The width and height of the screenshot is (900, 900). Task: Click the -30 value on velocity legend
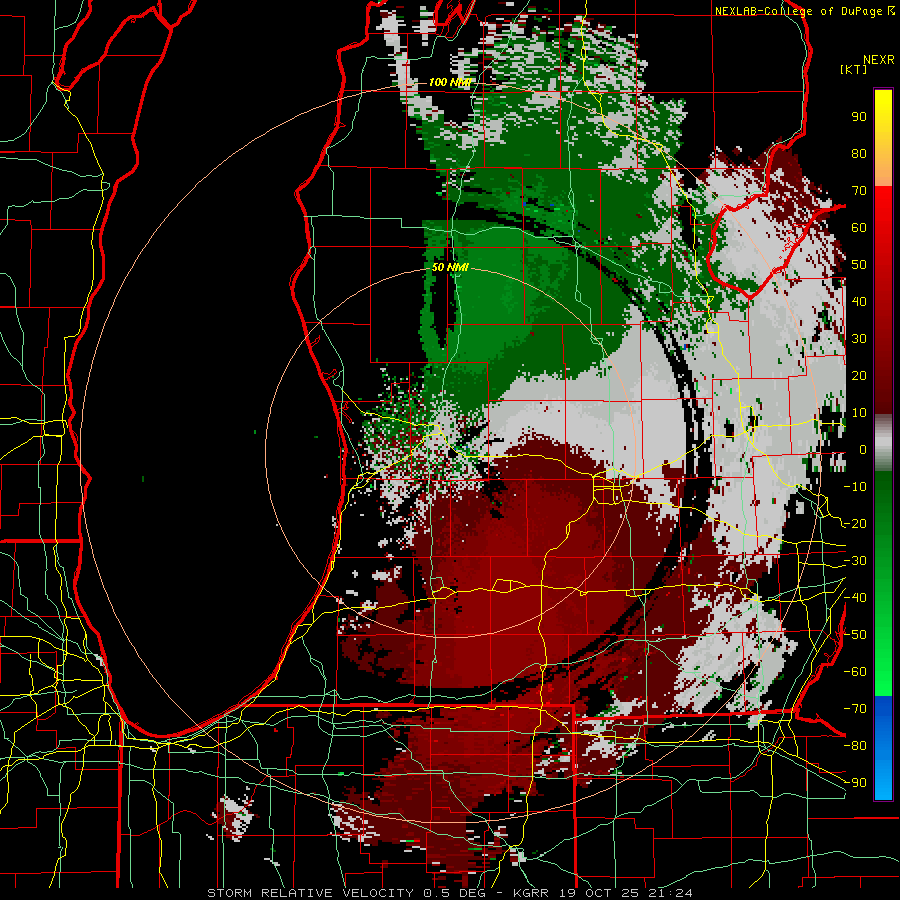(x=855, y=561)
